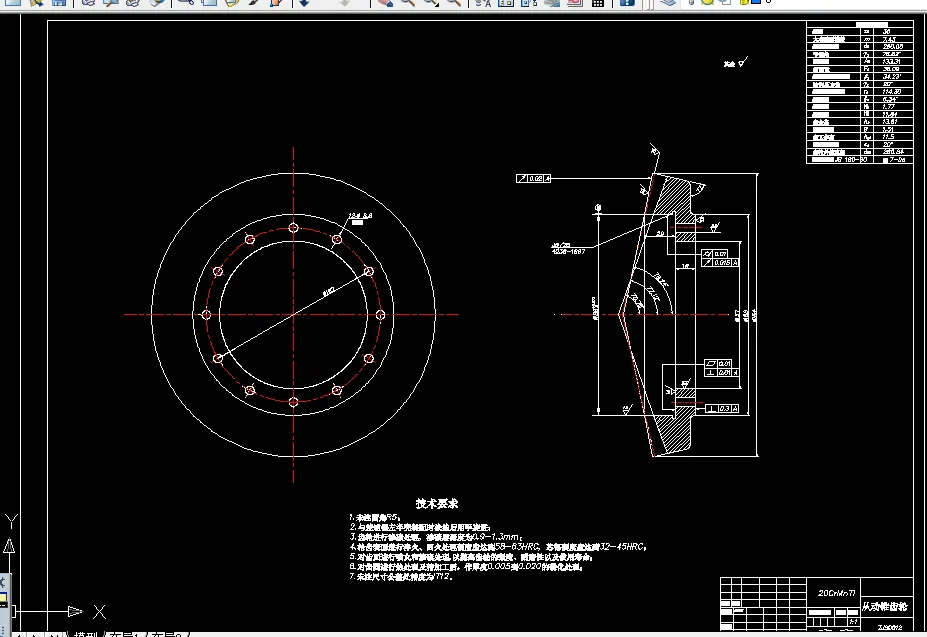Select the 20 dimension in section view
This screenshot has width=927, height=637.
pos(660,234)
